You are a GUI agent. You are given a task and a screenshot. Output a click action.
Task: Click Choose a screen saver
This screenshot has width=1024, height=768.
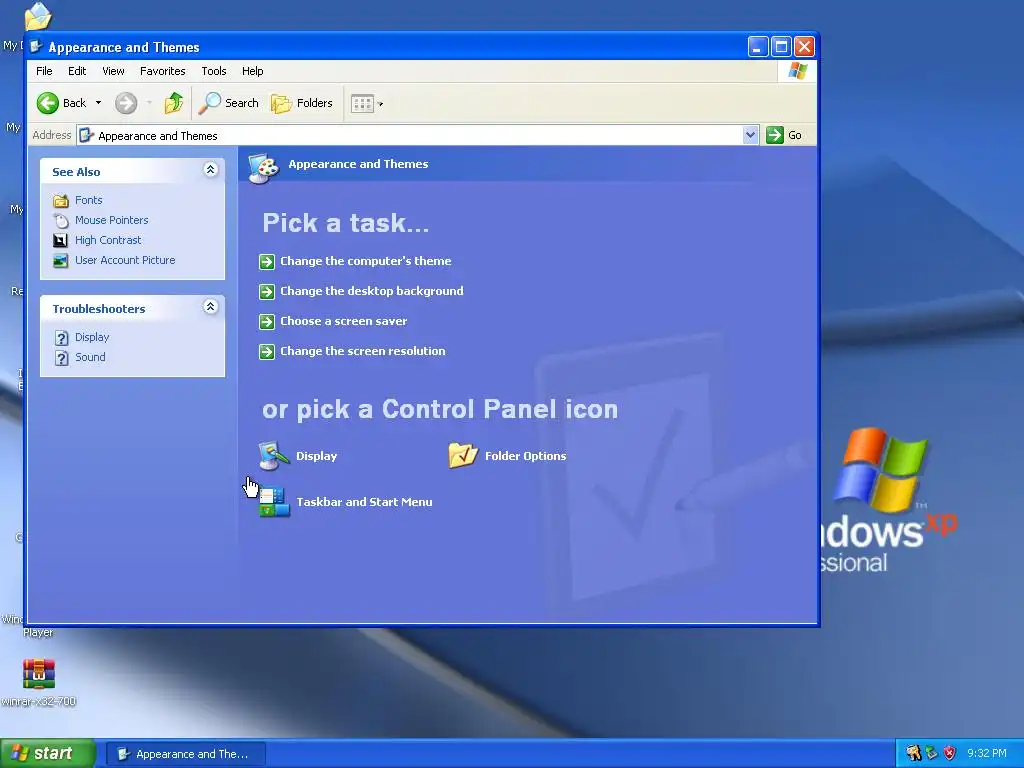(344, 321)
